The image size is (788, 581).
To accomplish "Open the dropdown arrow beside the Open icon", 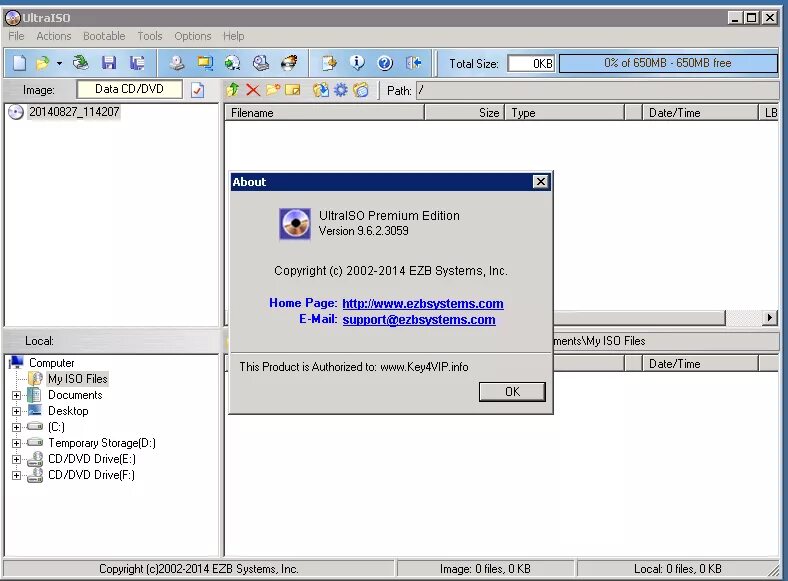I will (59, 63).
